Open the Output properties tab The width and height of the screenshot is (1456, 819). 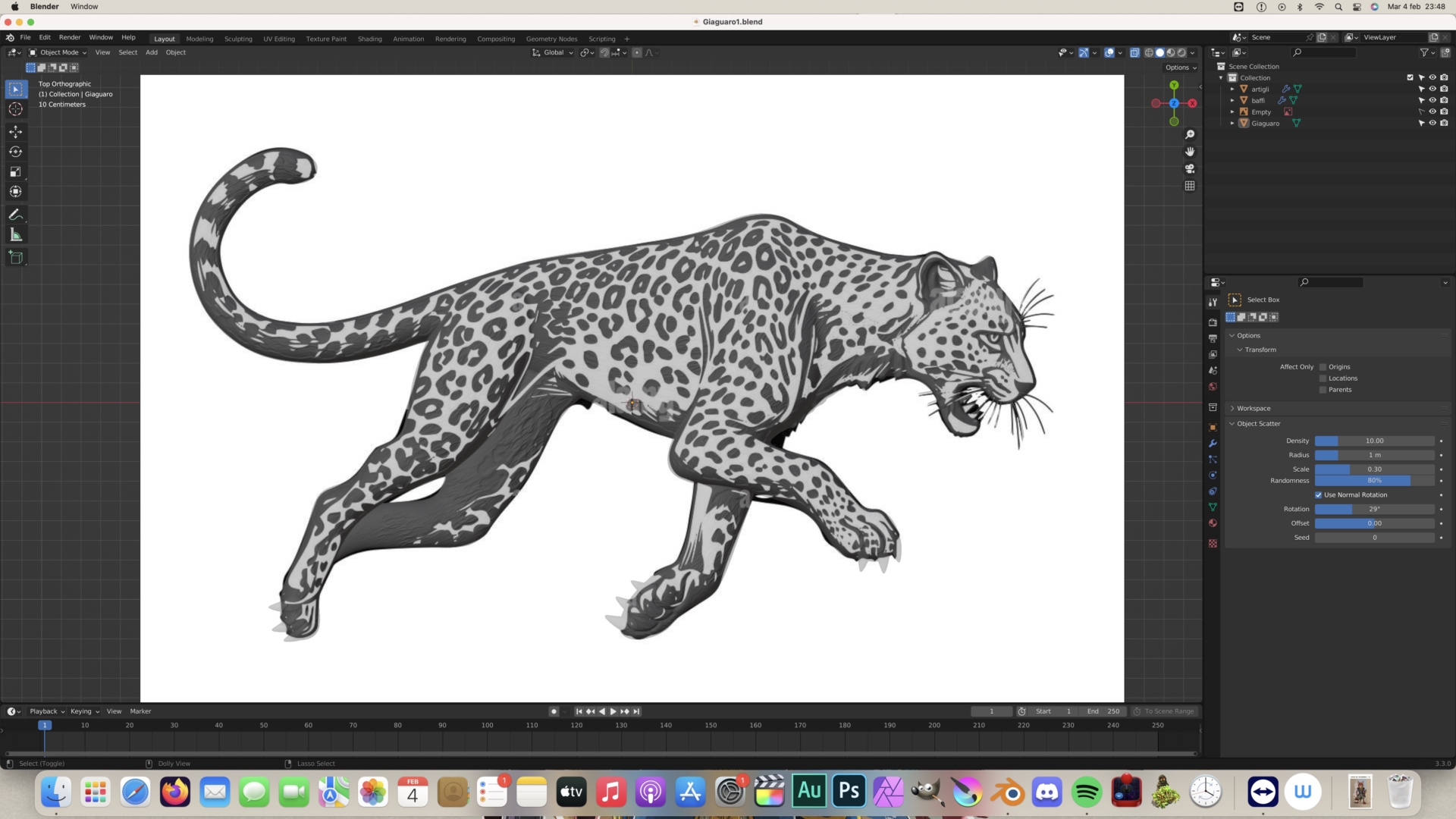click(x=1213, y=338)
